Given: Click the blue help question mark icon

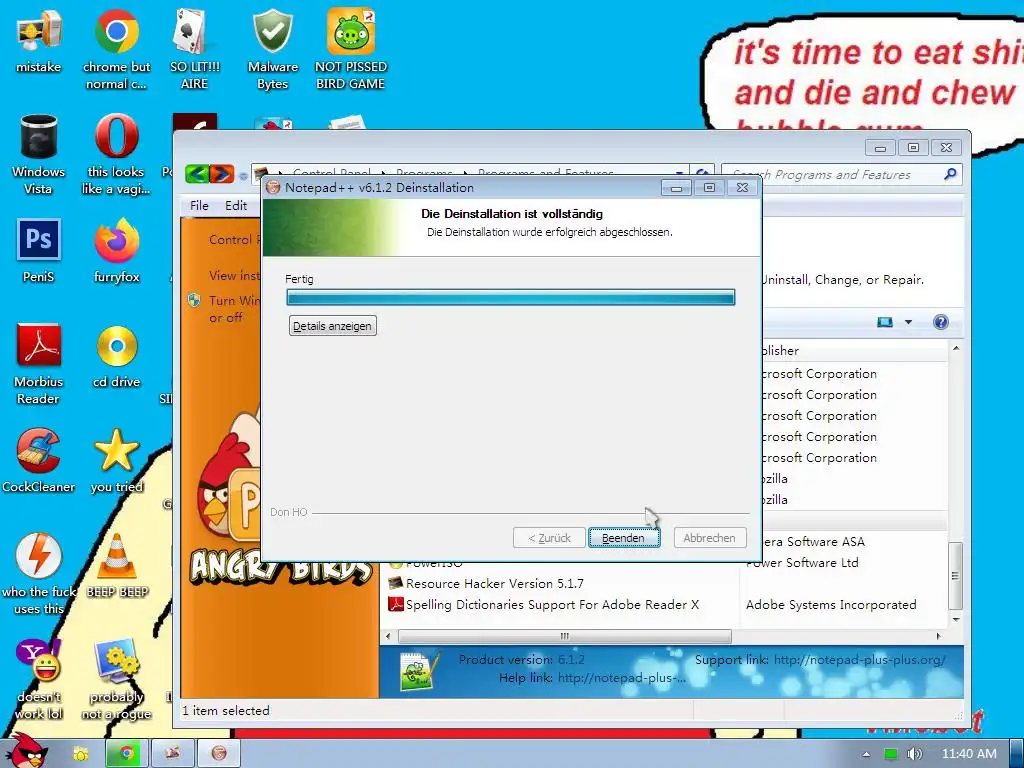Looking at the screenshot, I should coord(940,322).
